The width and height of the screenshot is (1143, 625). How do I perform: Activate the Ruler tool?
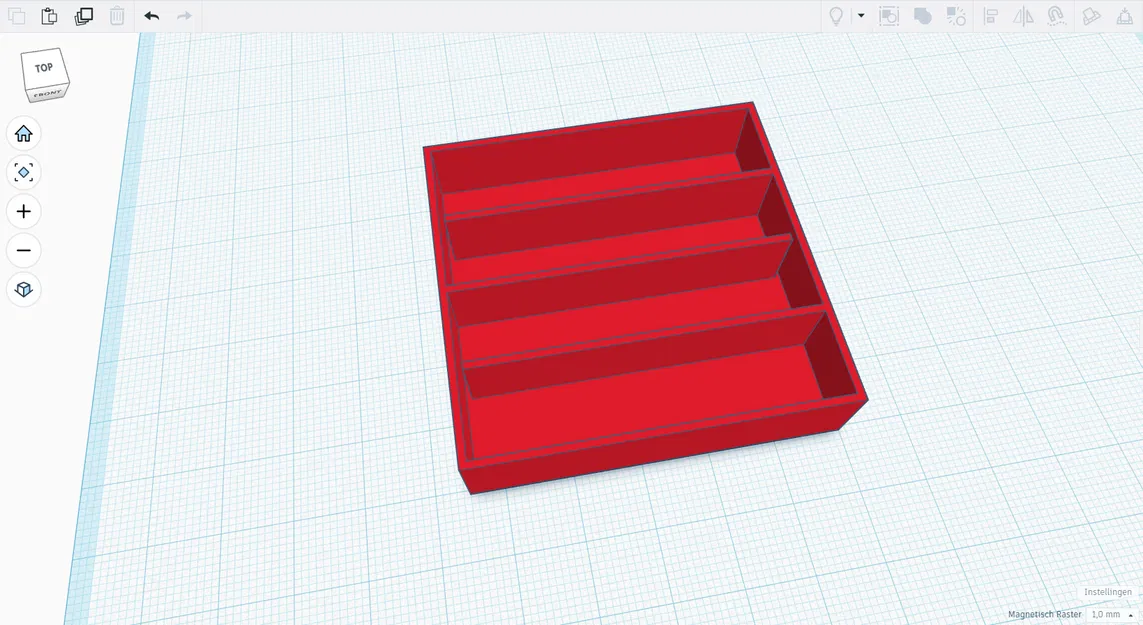coord(1124,16)
